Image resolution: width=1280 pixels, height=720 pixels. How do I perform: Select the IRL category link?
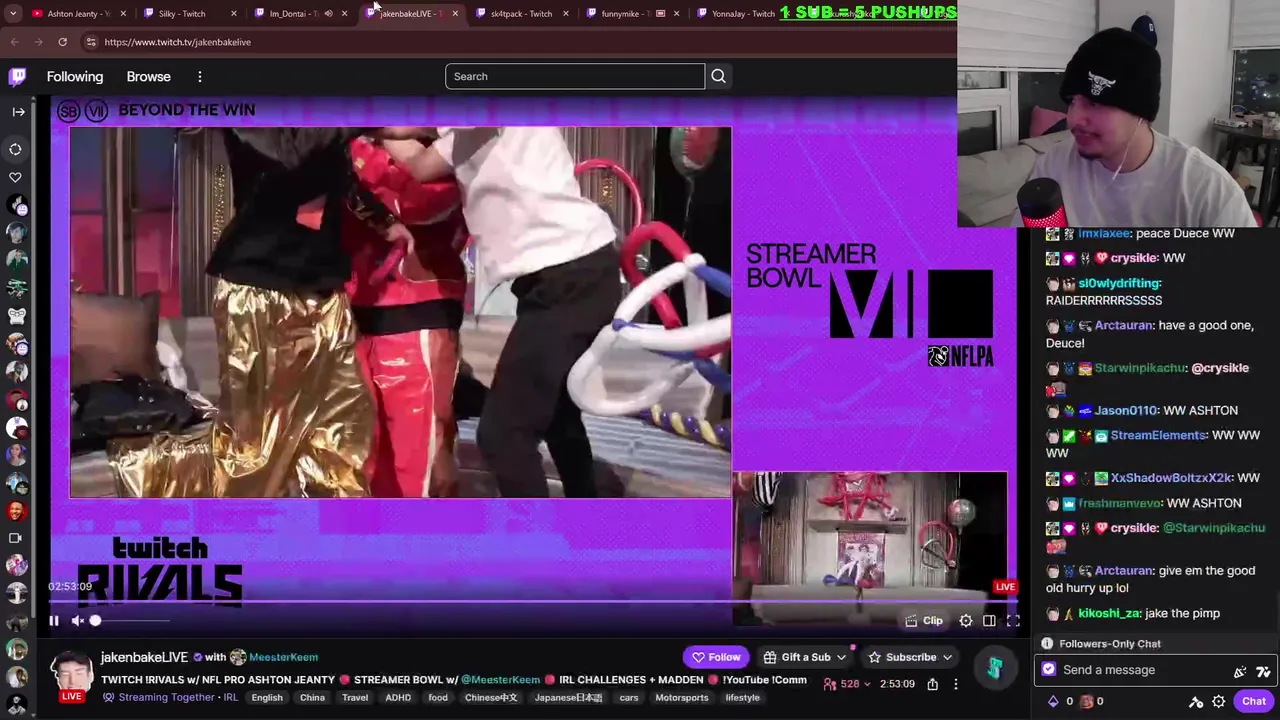pyautogui.click(x=231, y=697)
